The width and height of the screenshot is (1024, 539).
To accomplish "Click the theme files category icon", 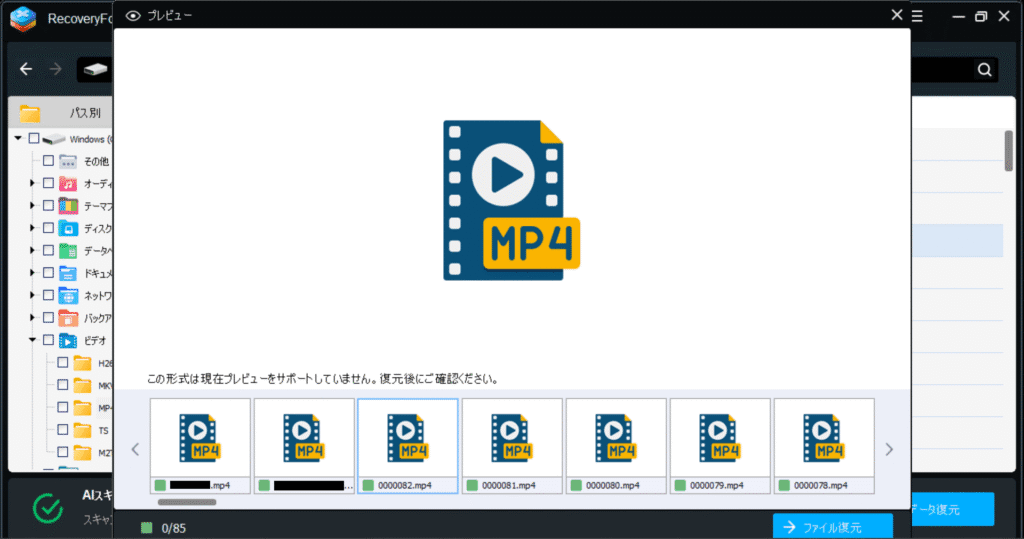I will 68,206.
